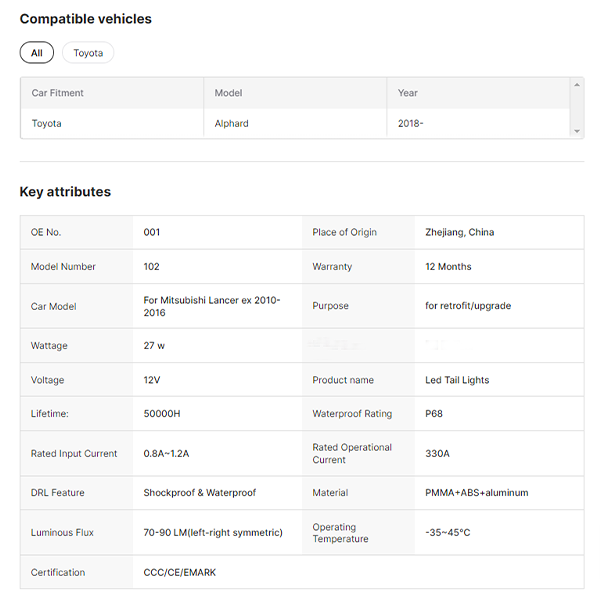The height and width of the screenshot is (600, 600).
Task: Click the Warranty label
Action: [332, 267]
